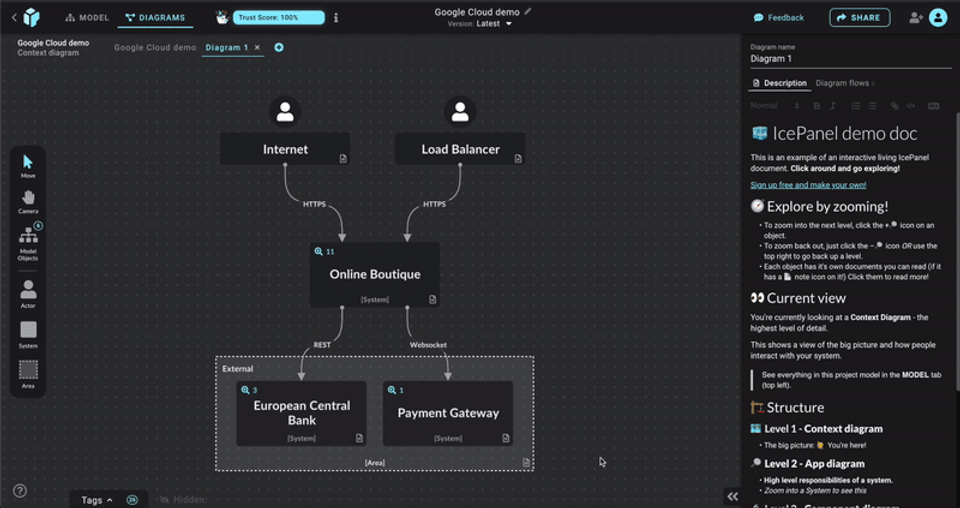The height and width of the screenshot is (508, 960).
Task: Collapse the right sidebar with double chevron
Action: coord(732,496)
